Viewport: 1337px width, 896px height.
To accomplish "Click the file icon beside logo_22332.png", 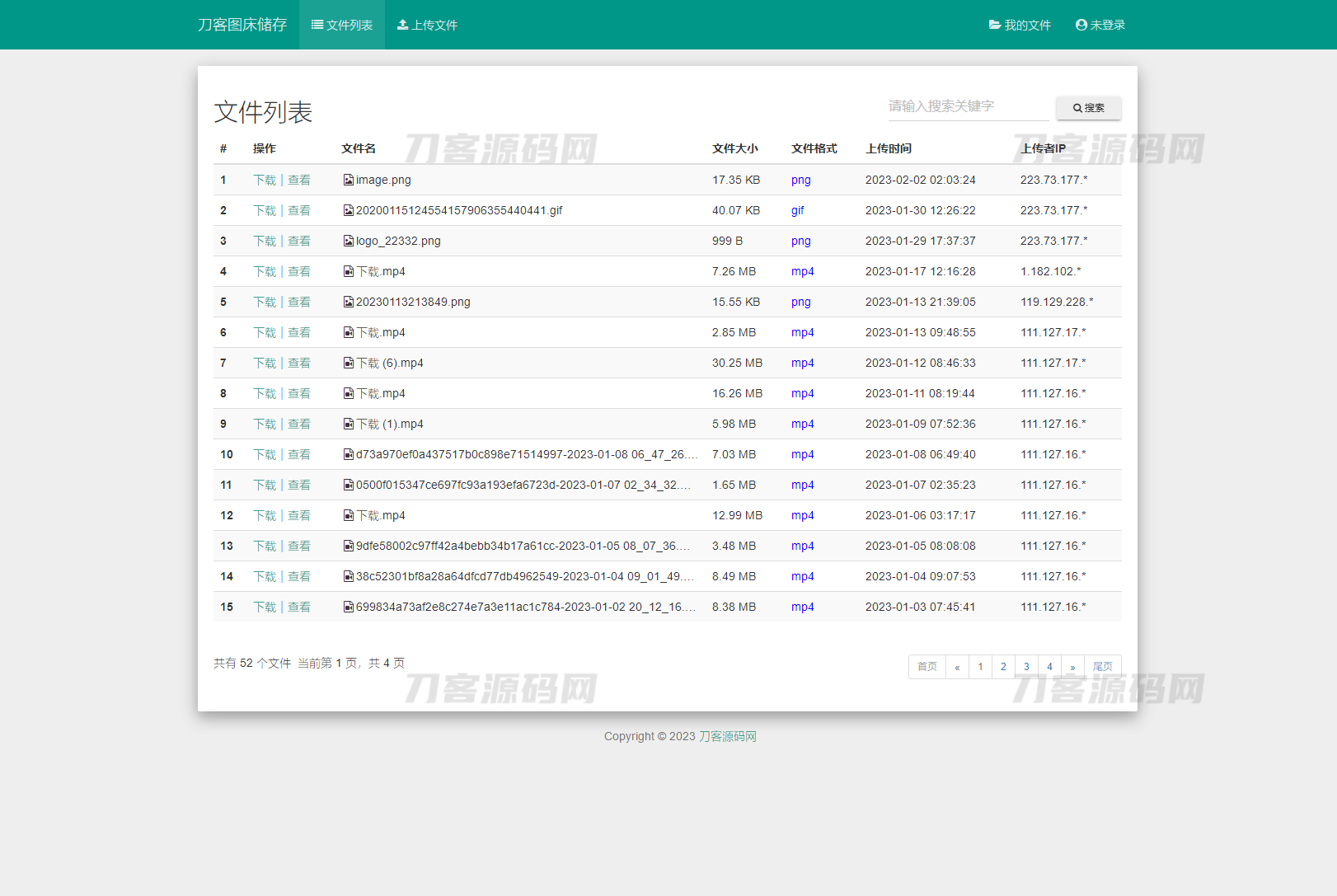I will click(x=348, y=241).
